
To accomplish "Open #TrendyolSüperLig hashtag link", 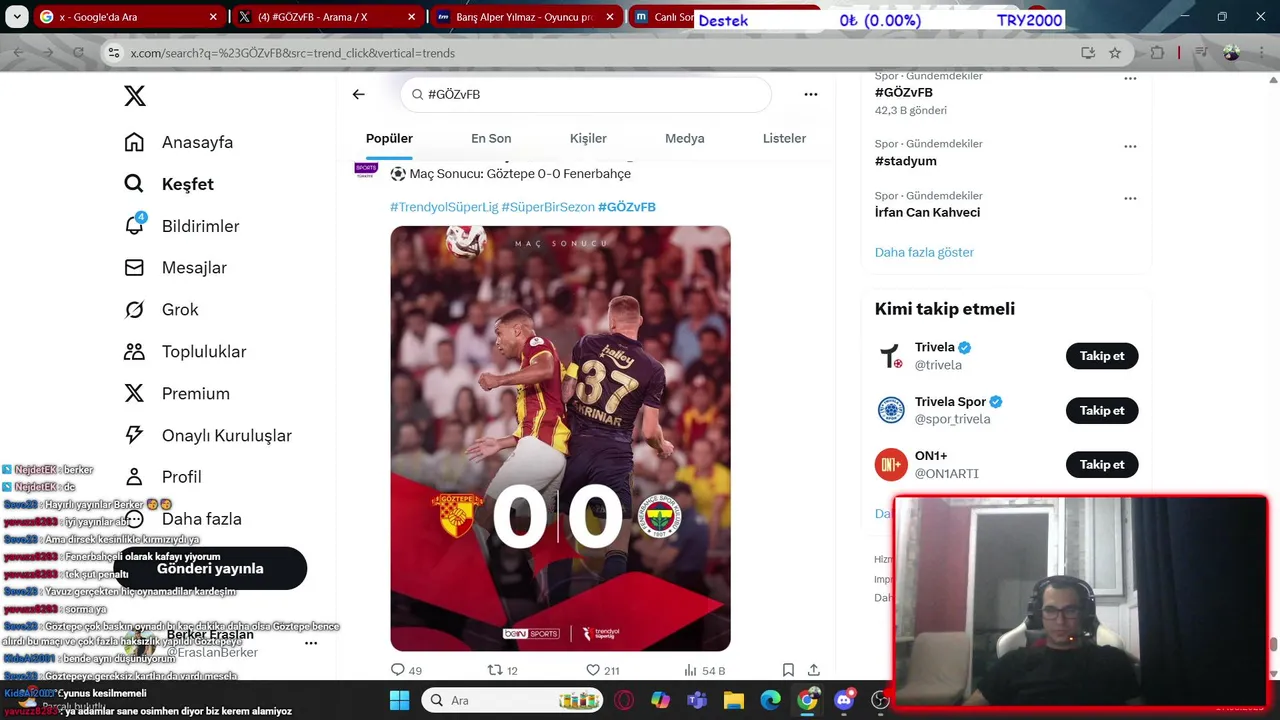I will tap(444, 207).
